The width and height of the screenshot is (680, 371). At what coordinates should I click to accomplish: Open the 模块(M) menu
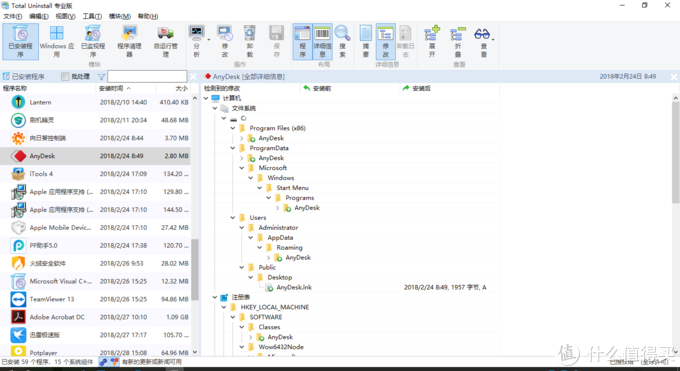[x=120, y=16]
